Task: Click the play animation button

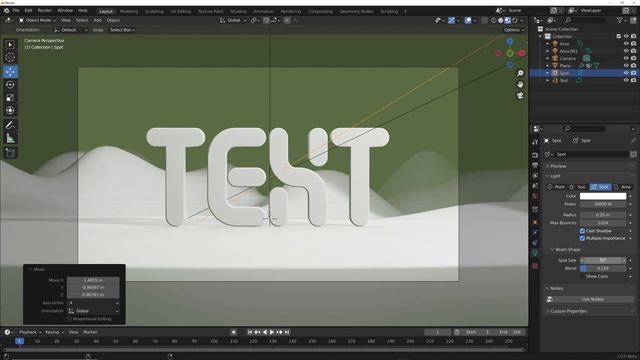Action: coord(272,332)
